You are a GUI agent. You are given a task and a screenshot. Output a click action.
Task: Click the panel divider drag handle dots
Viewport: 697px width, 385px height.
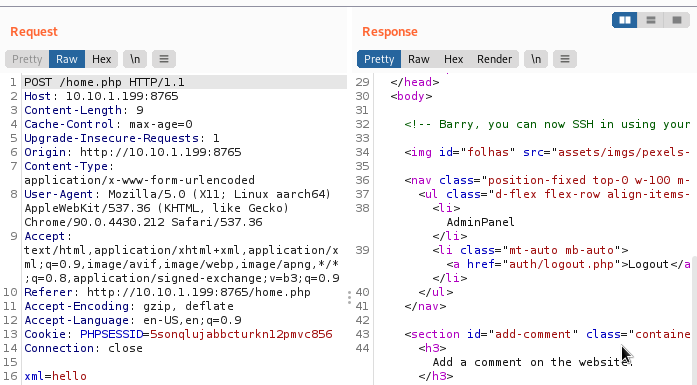(349, 297)
